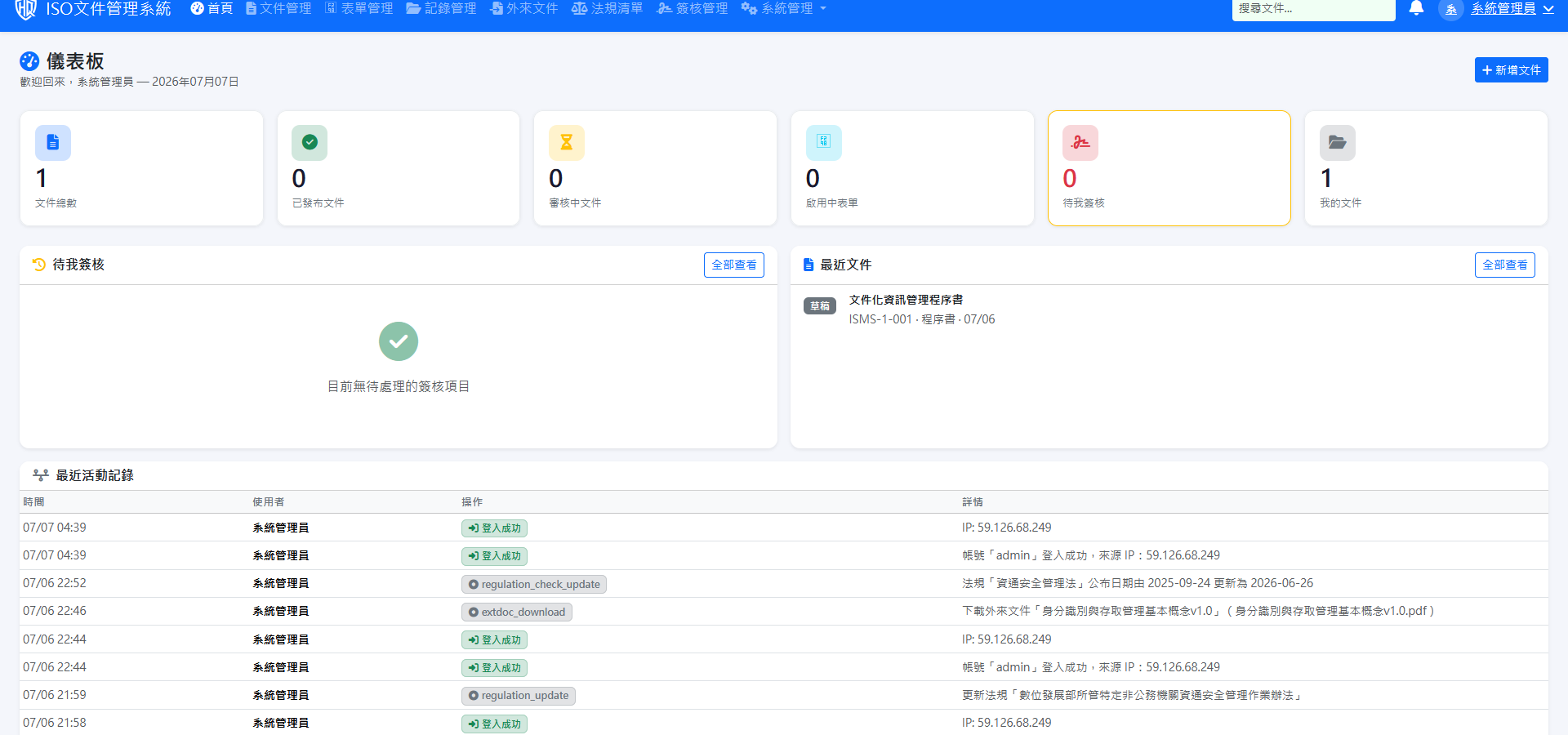This screenshot has width=1568, height=735.
Task: Open 記錄管理 menu
Action: pyautogui.click(x=441, y=8)
